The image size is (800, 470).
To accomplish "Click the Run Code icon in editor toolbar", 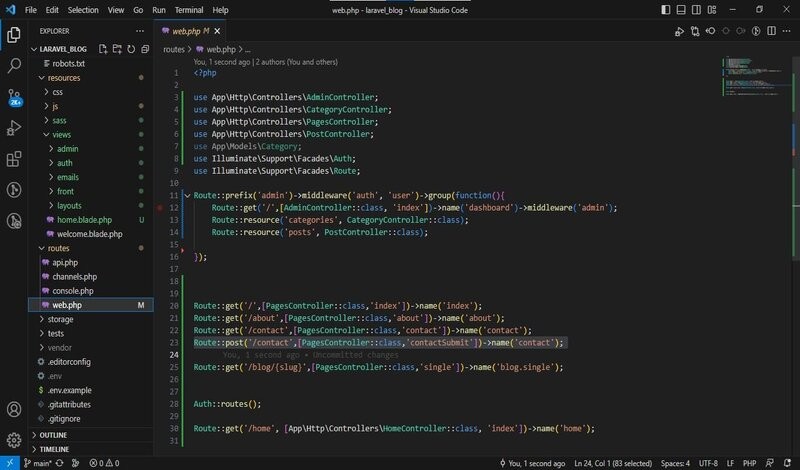I will [x=679, y=31].
